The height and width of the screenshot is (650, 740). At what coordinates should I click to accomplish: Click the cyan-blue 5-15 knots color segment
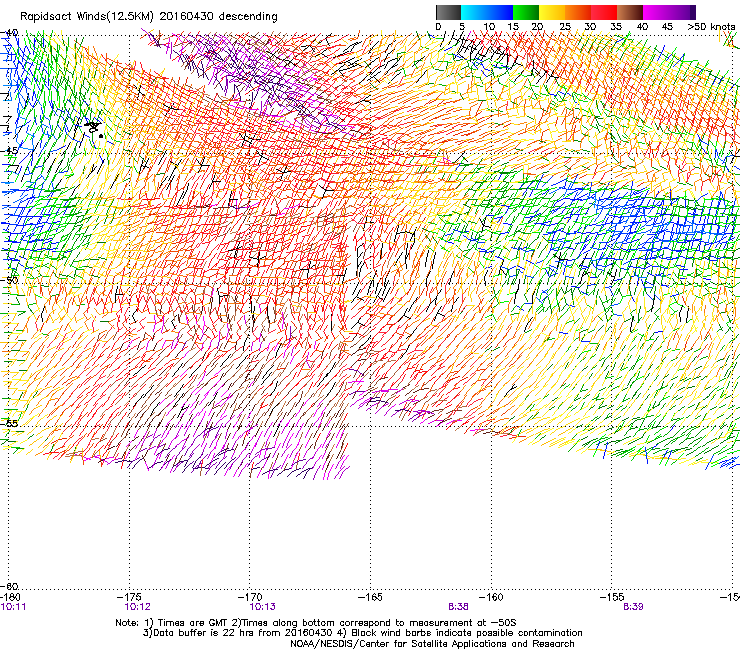[487, 12]
